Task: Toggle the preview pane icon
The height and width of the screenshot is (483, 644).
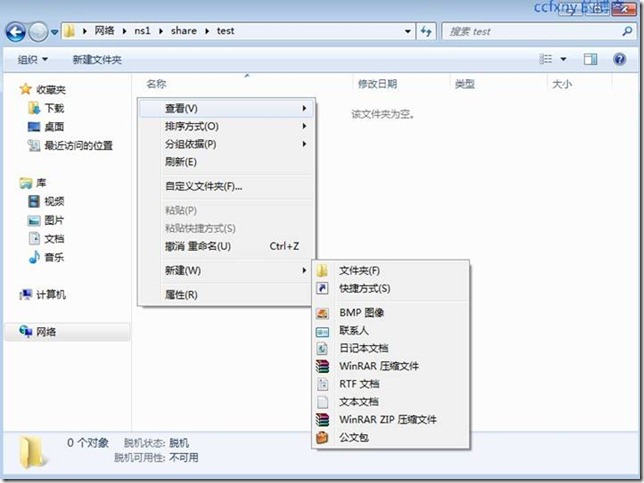Action: coord(591,59)
